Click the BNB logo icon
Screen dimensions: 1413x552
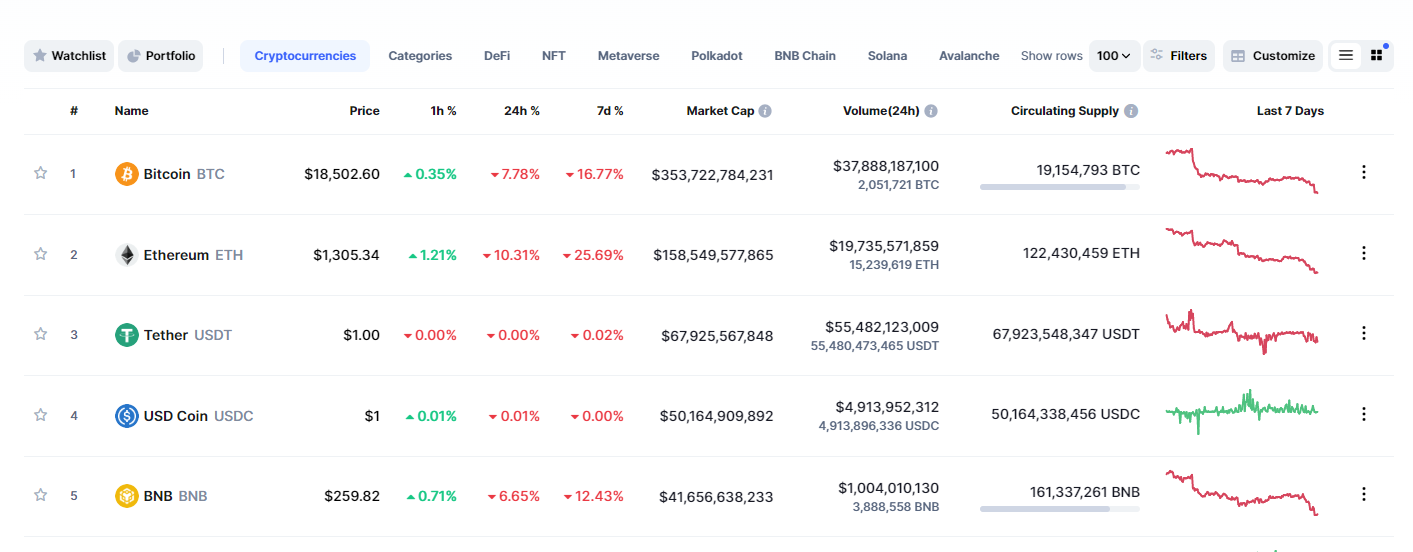click(126, 496)
